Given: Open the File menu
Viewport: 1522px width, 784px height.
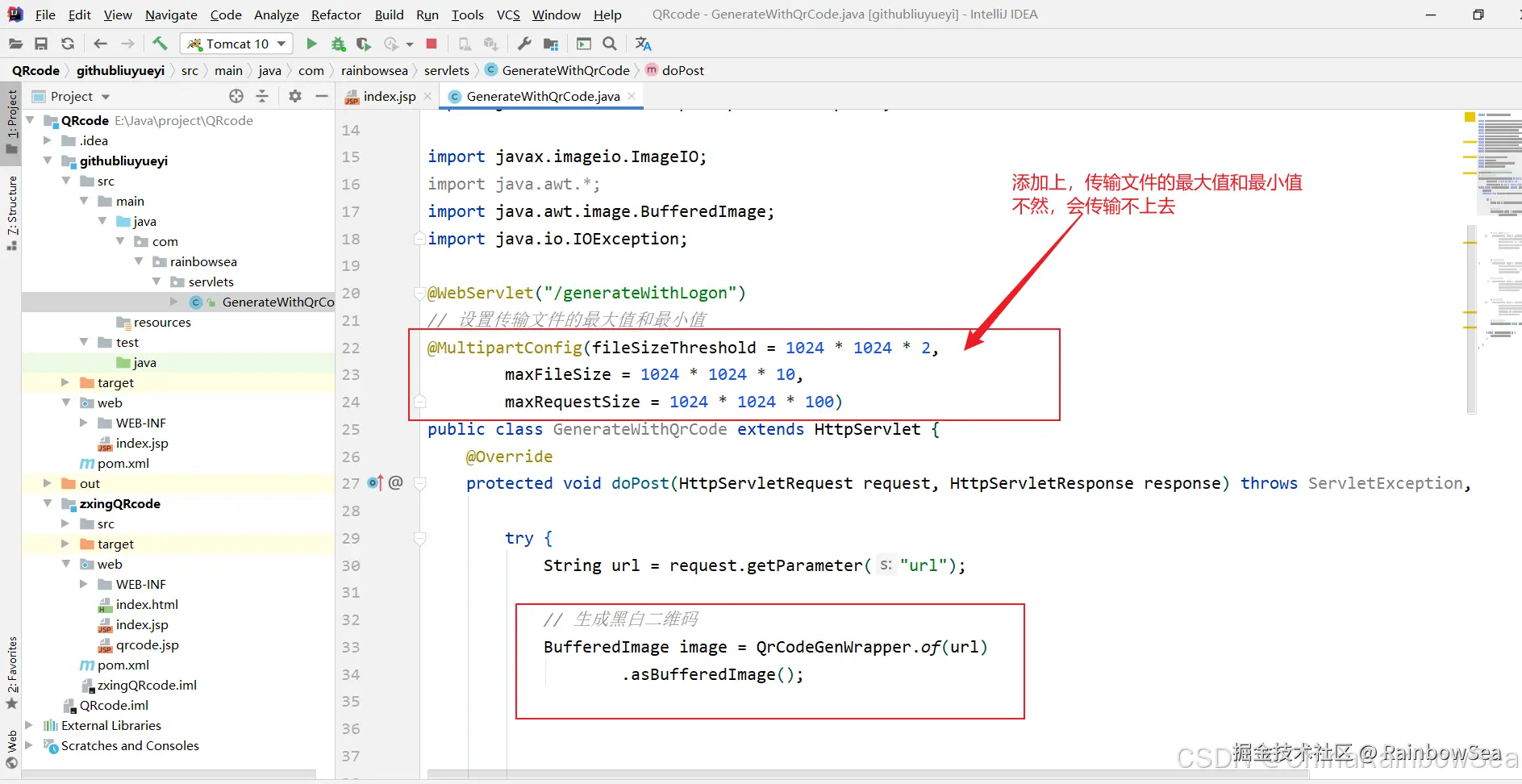Looking at the screenshot, I should [45, 15].
